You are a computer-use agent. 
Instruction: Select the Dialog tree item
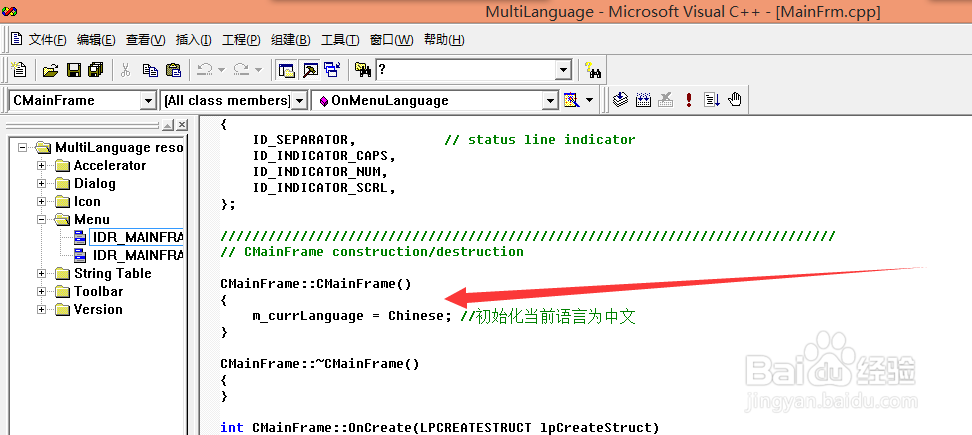coord(94,183)
